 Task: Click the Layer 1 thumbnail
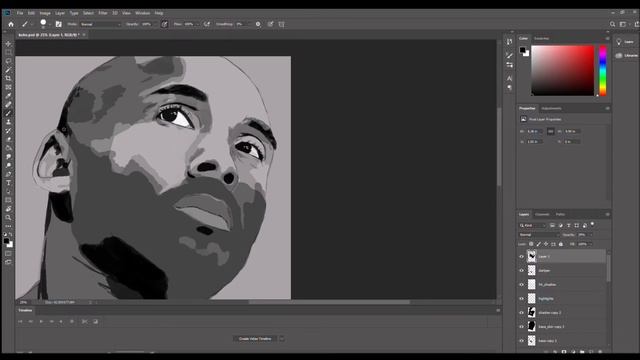531,256
